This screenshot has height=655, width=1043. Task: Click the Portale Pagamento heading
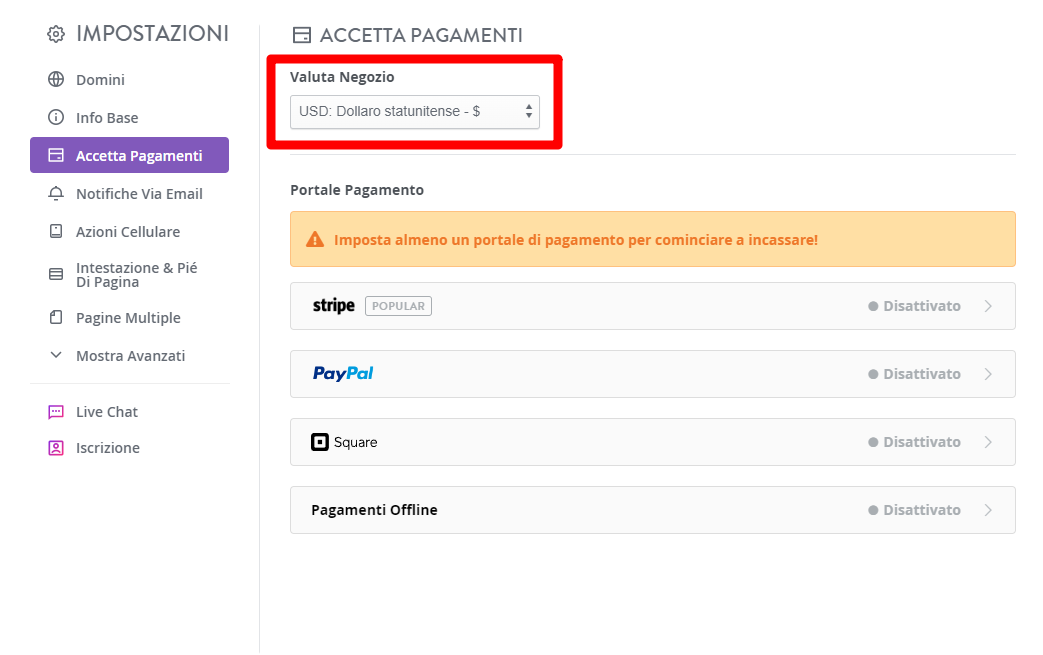pos(357,190)
